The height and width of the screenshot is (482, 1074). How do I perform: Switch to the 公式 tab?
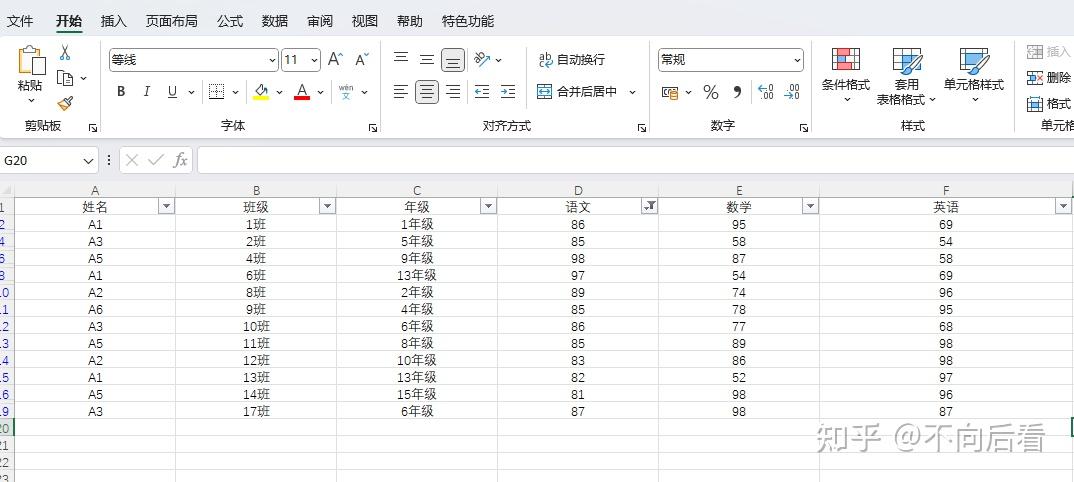[230, 21]
